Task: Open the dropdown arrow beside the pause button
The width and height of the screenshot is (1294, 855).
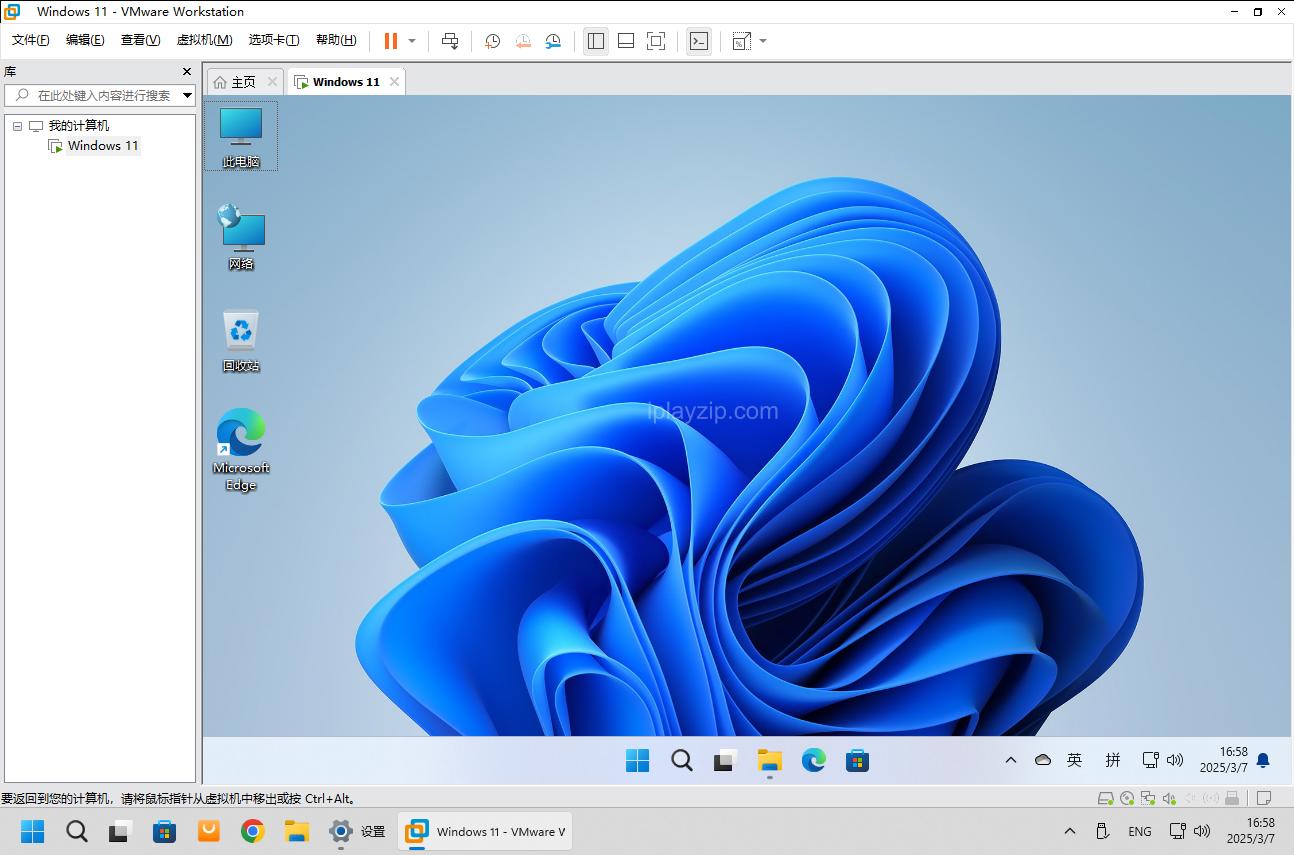Action: click(412, 41)
